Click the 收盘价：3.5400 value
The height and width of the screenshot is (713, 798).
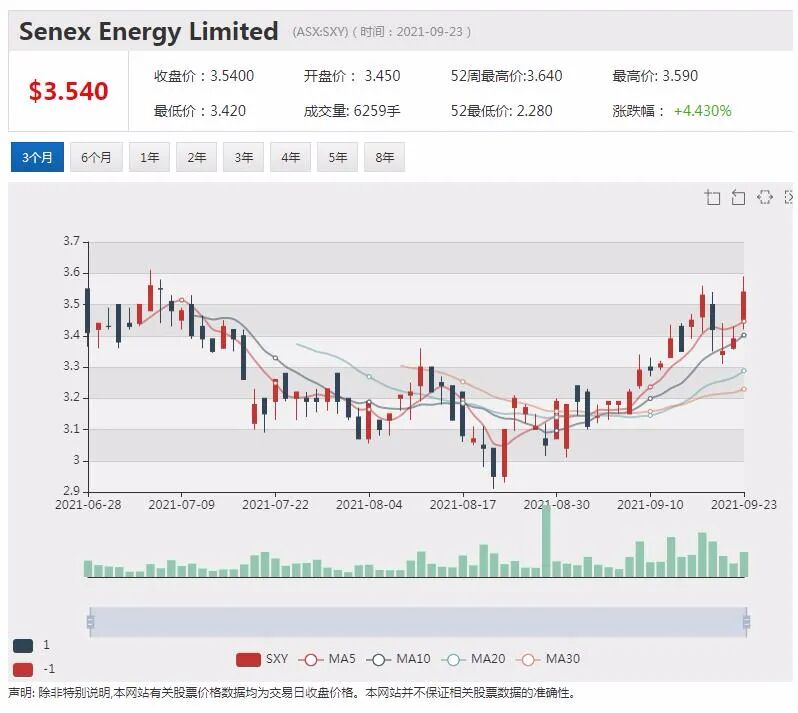click(x=204, y=76)
